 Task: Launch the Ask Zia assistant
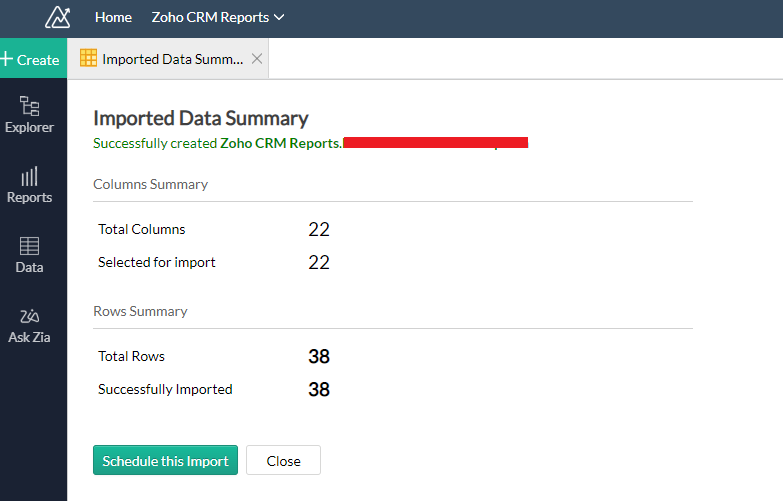point(29,325)
